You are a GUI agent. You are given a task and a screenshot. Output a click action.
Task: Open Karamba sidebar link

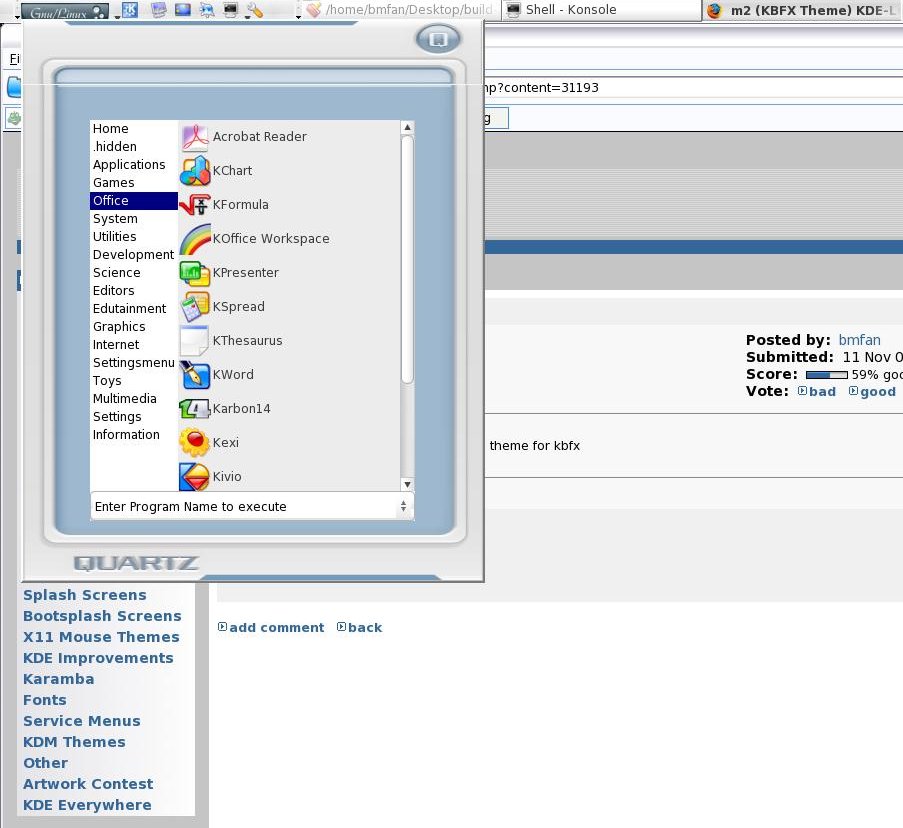pos(59,679)
